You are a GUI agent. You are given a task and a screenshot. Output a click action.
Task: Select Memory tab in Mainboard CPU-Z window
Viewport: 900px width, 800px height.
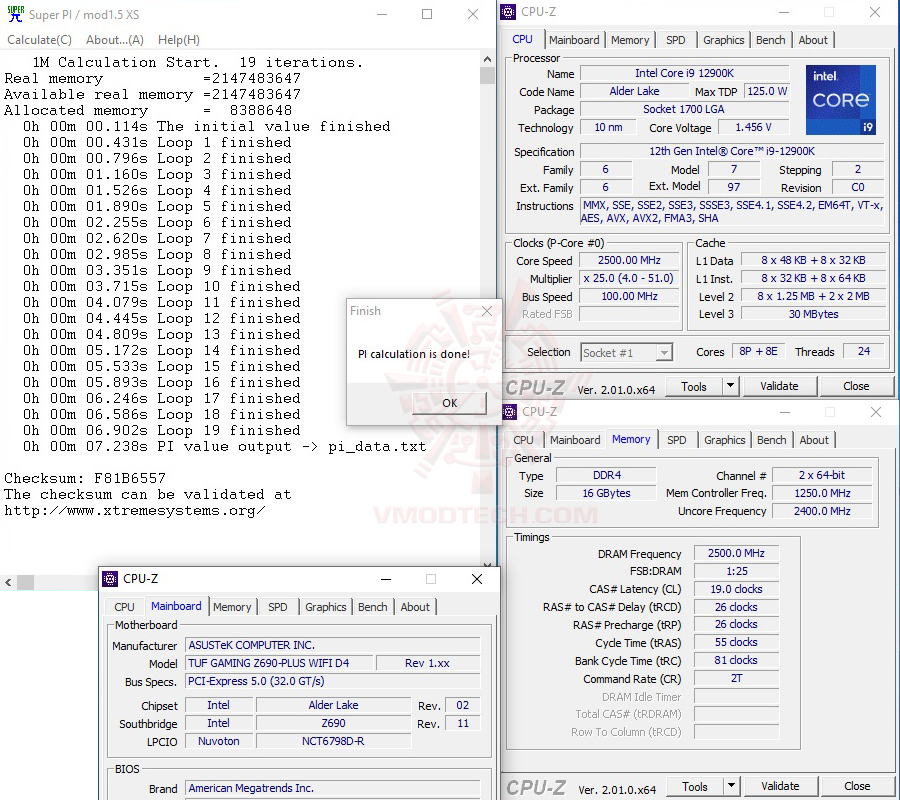tap(232, 607)
